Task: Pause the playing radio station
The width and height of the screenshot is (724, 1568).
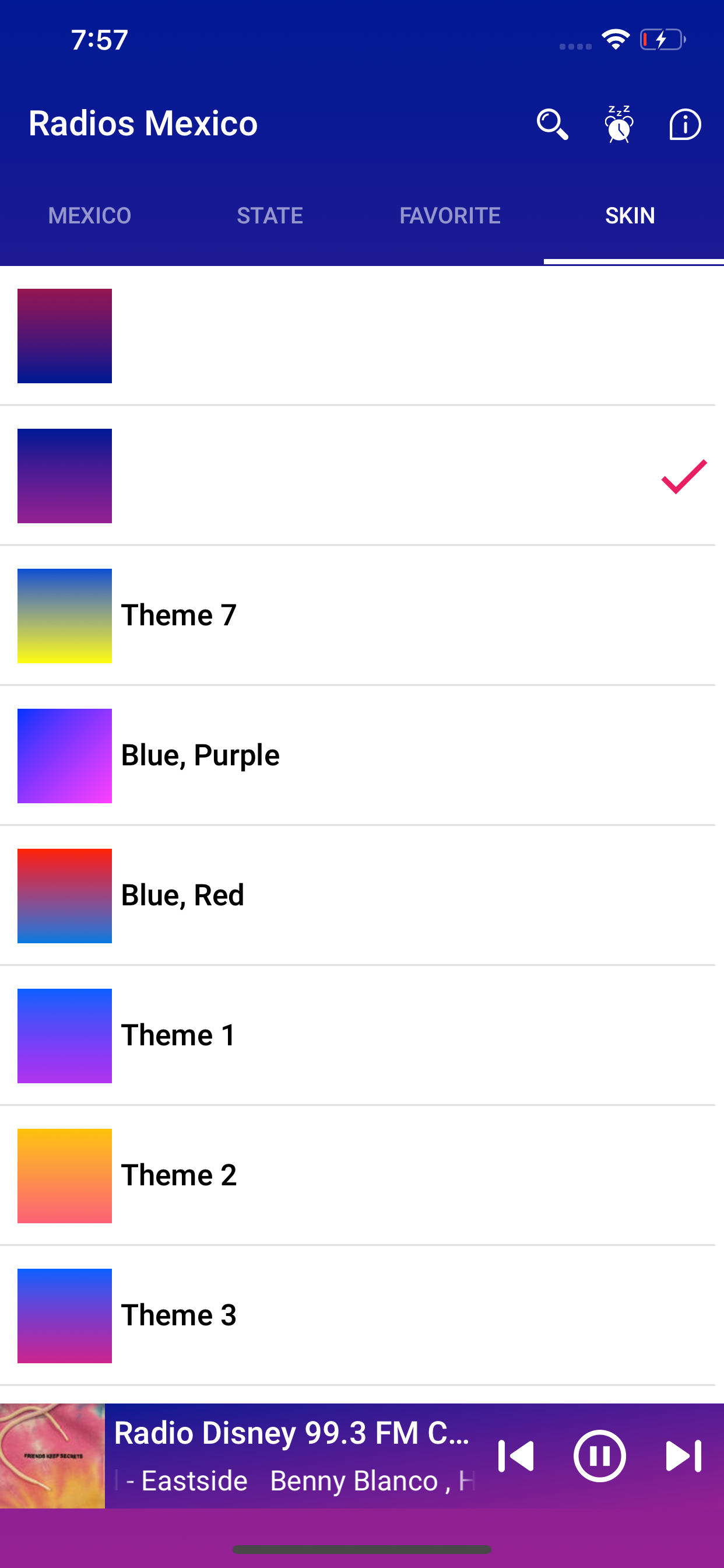Action: coord(599,1456)
